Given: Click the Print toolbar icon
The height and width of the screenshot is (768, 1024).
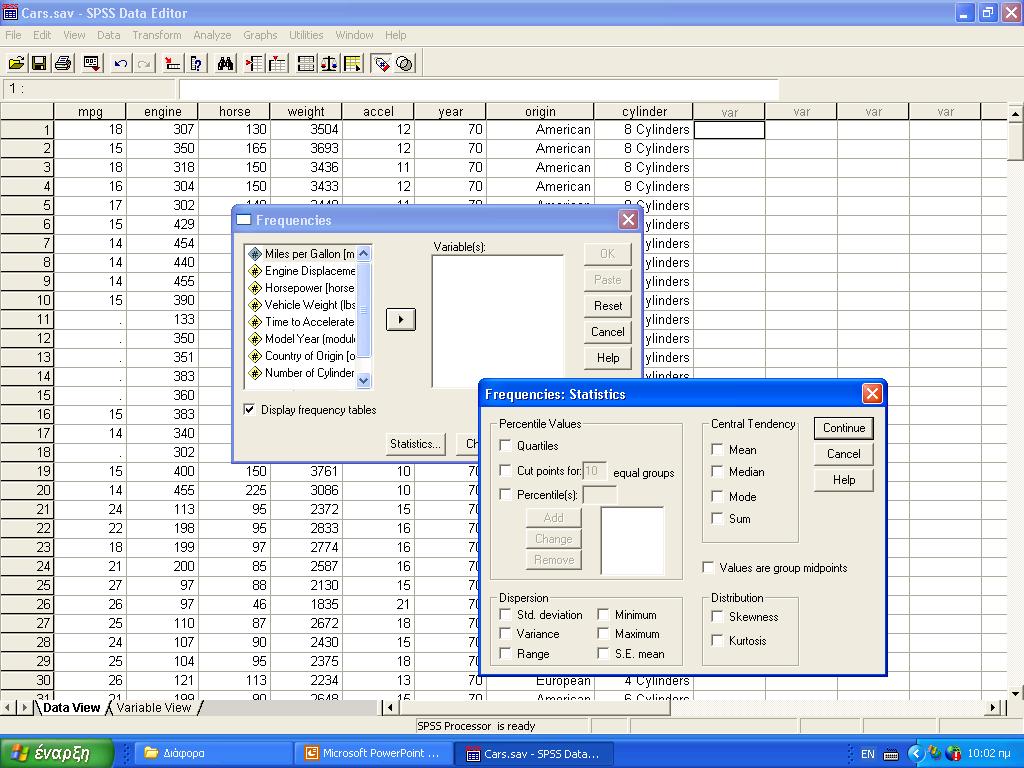Looking at the screenshot, I should [63, 63].
